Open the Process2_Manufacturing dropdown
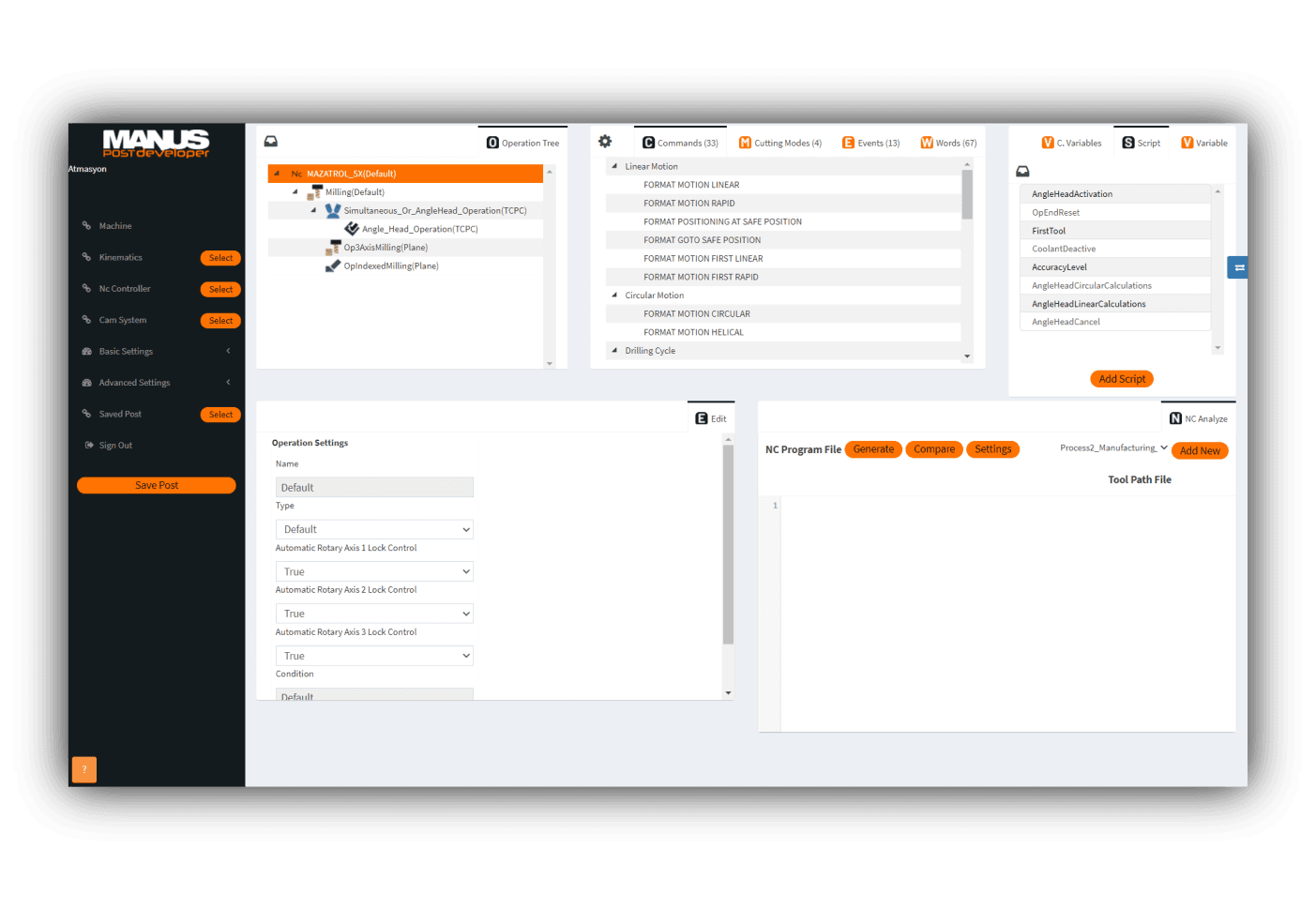Screen dimensions: 1316x910 [x=1112, y=448]
